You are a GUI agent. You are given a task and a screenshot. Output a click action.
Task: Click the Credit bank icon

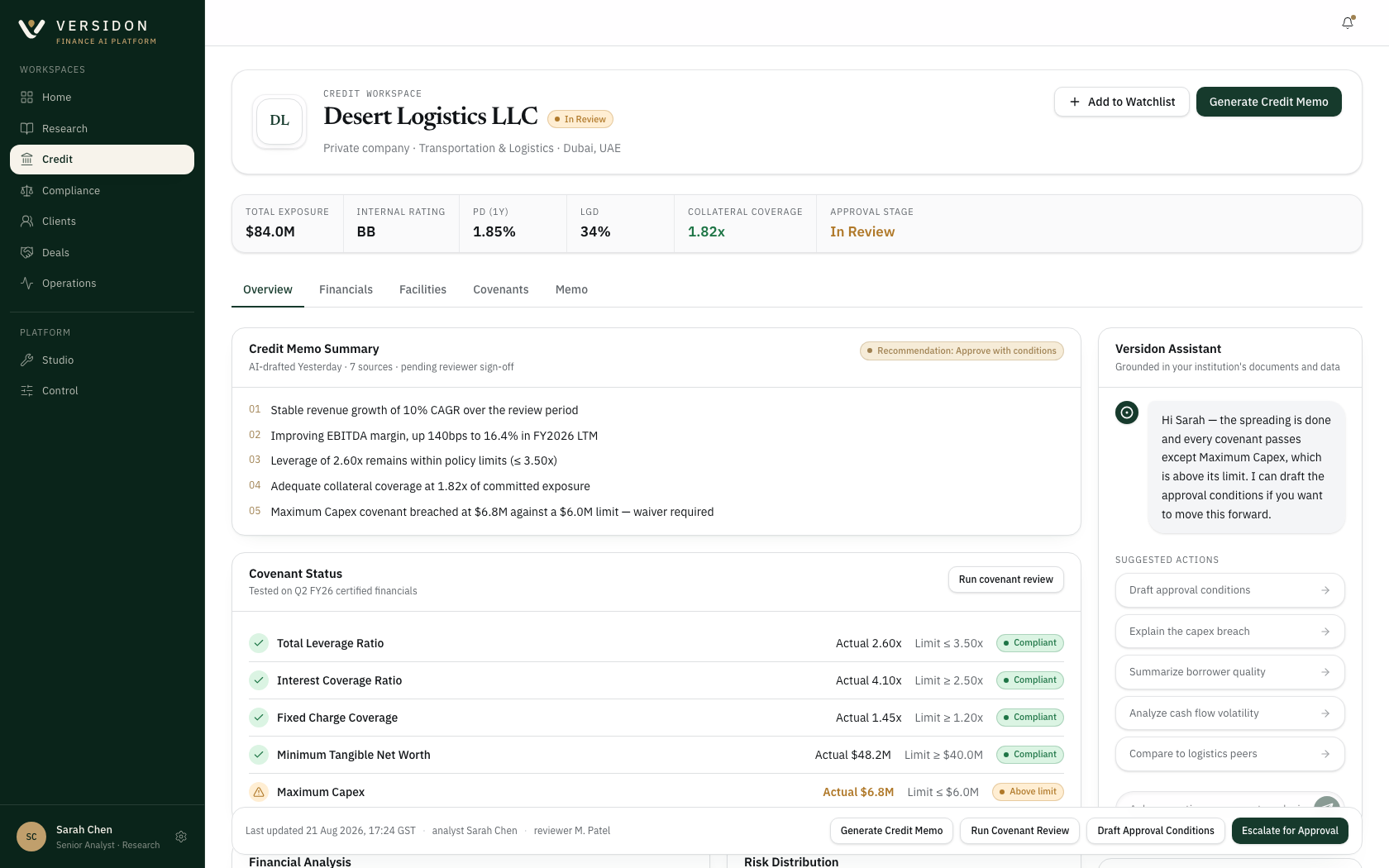(26, 160)
